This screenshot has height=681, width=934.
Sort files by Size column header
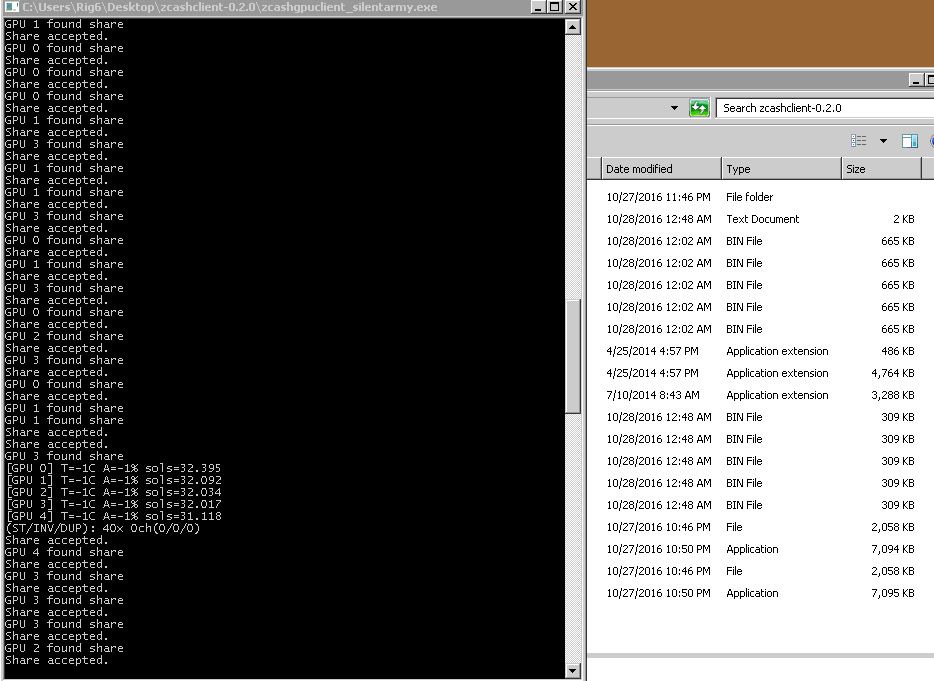coord(881,169)
